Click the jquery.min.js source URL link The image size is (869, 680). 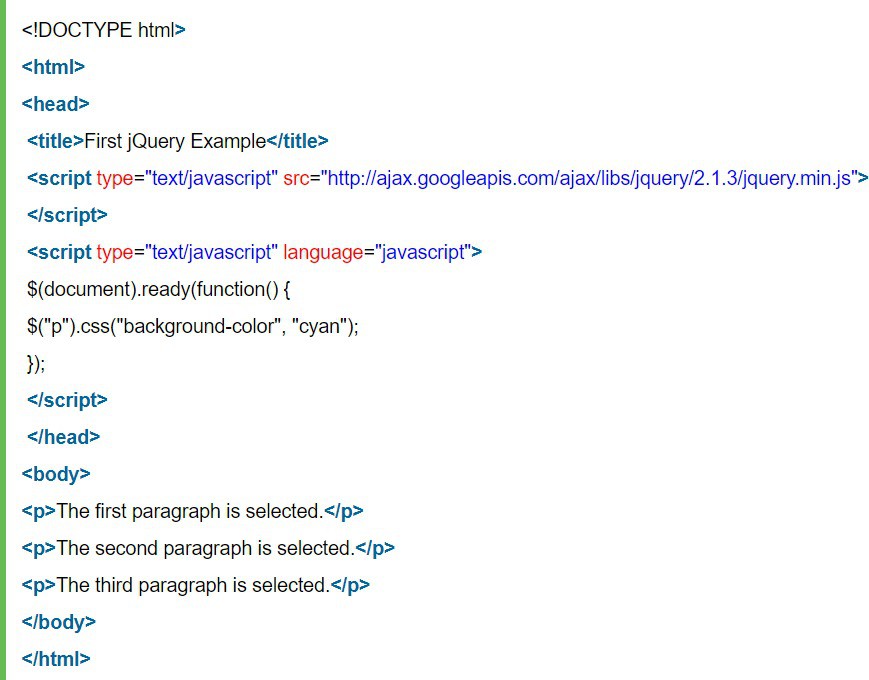pyautogui.click(x=590, y=177)
